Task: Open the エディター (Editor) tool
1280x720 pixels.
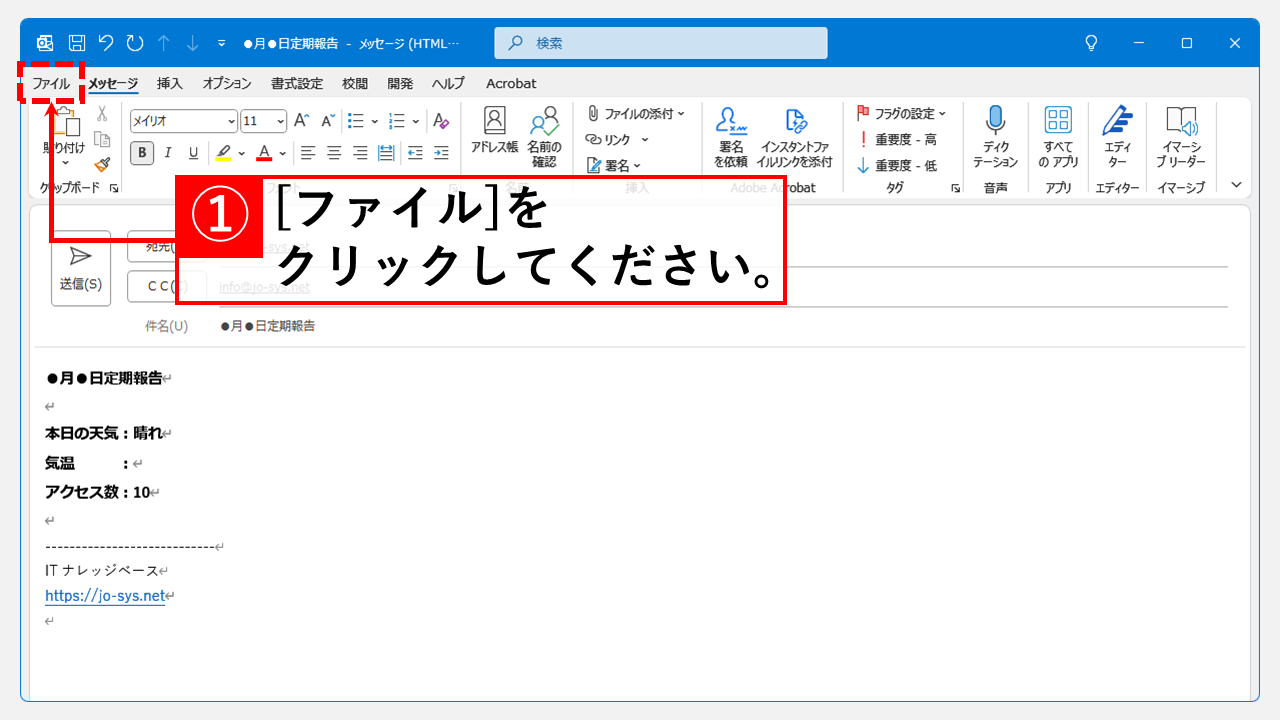Action: [1117, 133]
